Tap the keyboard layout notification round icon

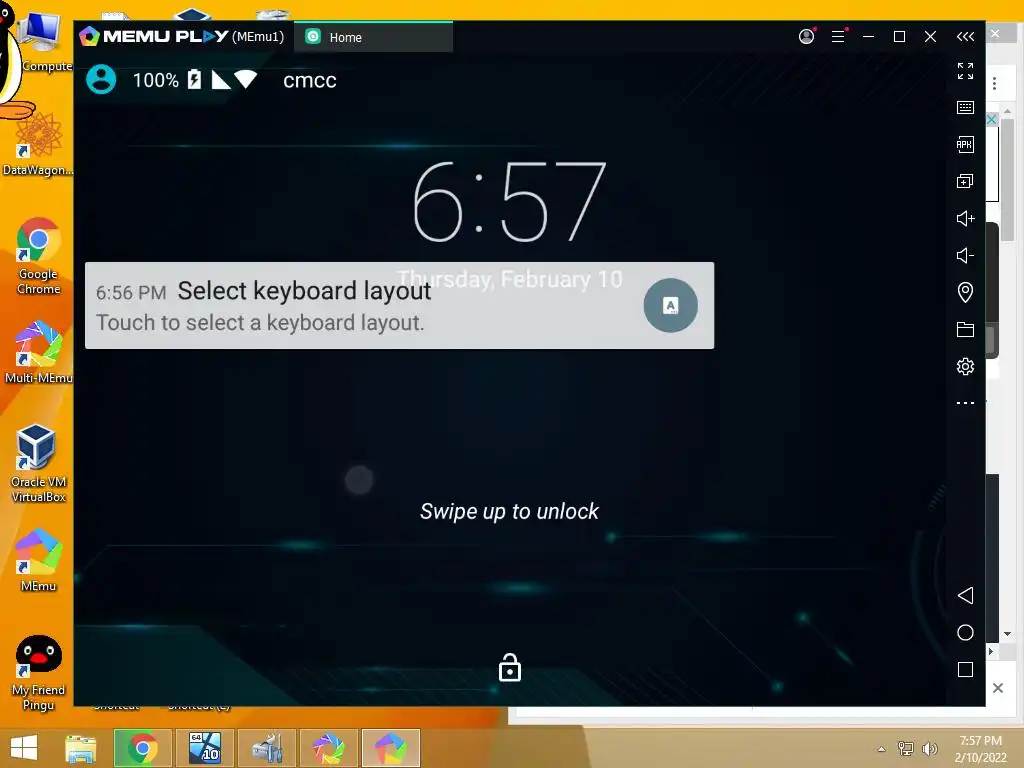coord(671,305)
